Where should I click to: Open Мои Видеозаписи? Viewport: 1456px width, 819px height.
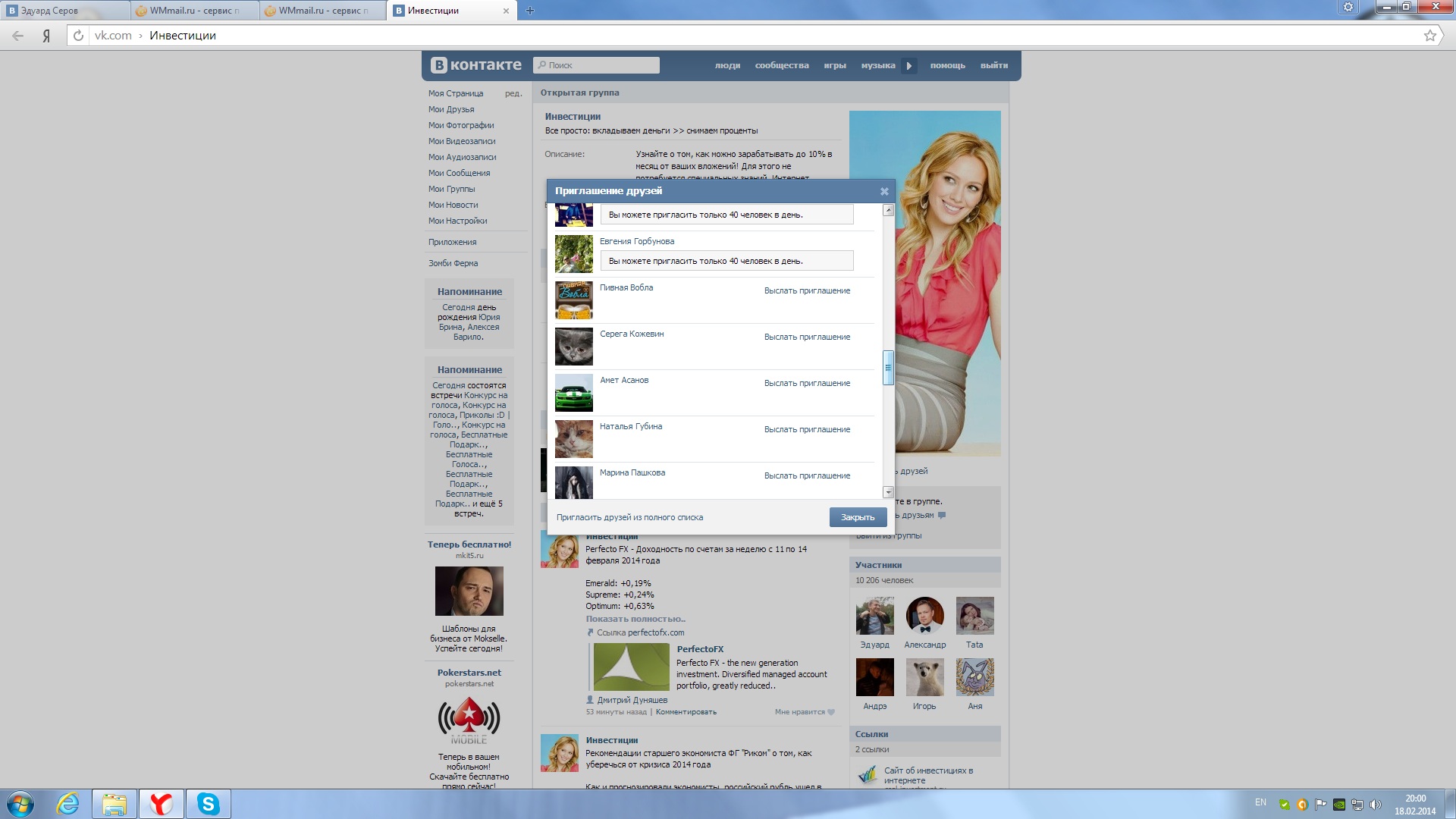(x=462, y=141)
